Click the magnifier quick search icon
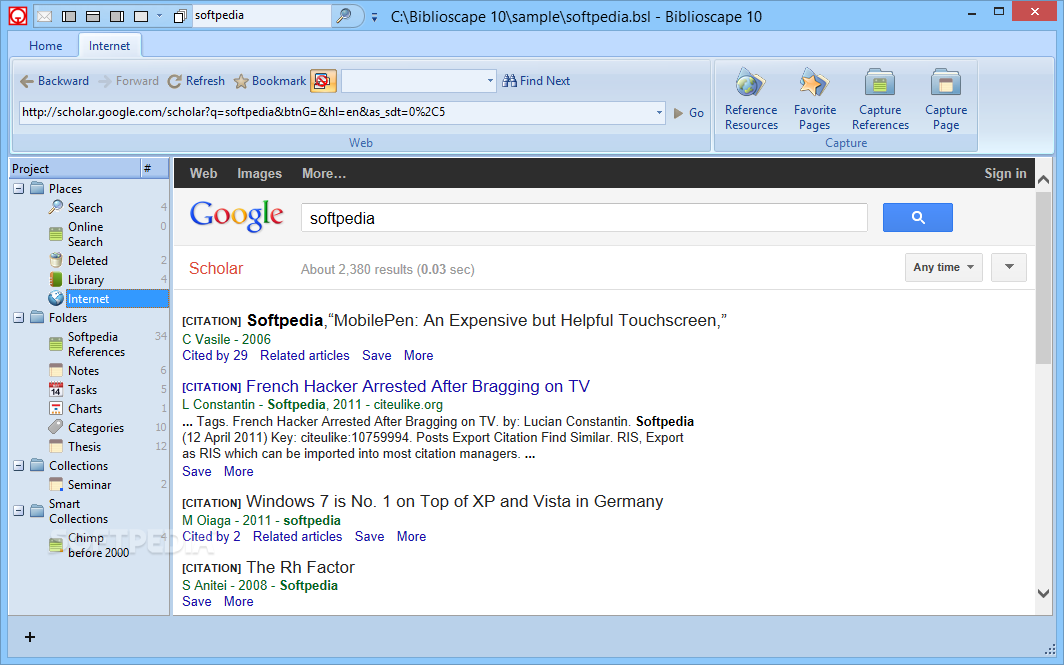Screen dimensions: 1064x665 (x=344, y=16)
